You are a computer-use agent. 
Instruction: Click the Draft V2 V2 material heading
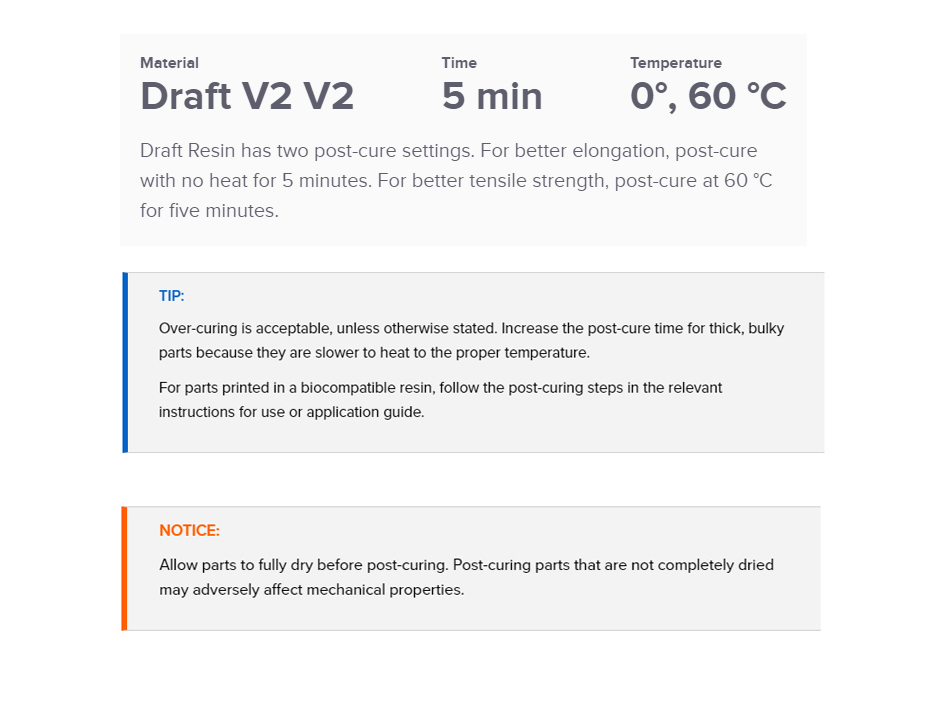coord(247,96)
